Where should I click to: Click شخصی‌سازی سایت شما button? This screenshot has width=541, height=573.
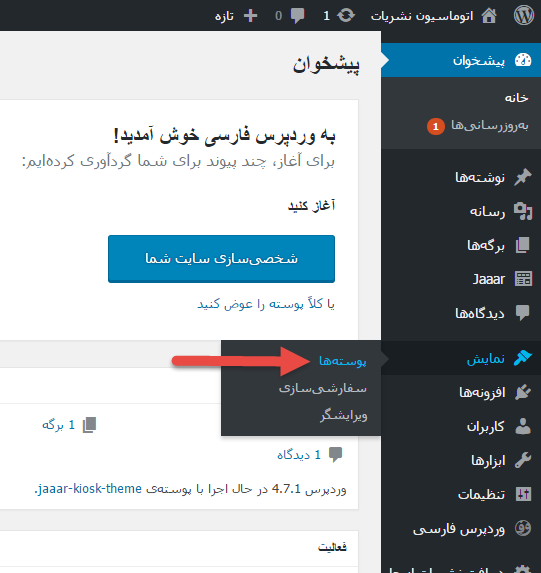click(x=222, y=259)
